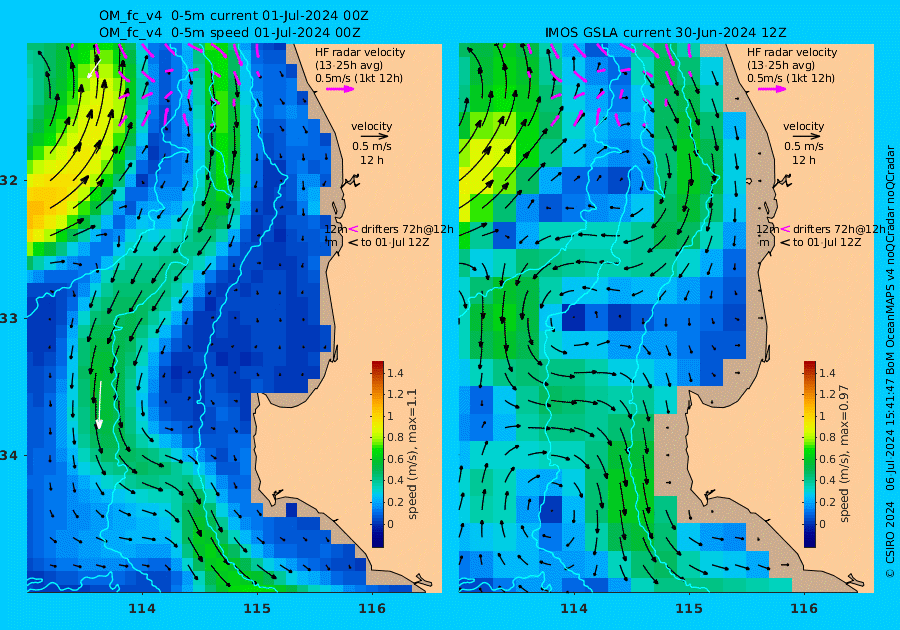Click '0.5m/s (1kt 12h)' text in right map
This screenshot has width=900, height=630.
[790, 79]
